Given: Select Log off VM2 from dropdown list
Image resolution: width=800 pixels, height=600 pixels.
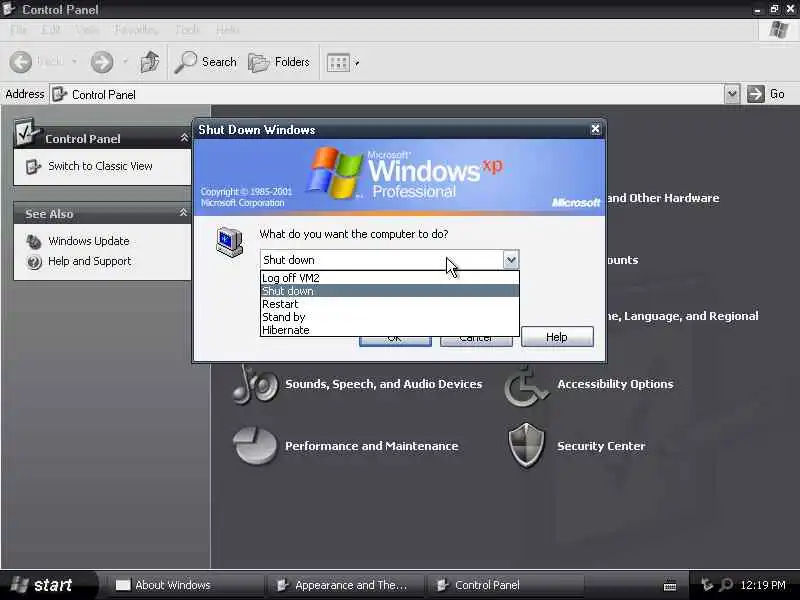Looking at the screenshot, I should click(390, 278).
